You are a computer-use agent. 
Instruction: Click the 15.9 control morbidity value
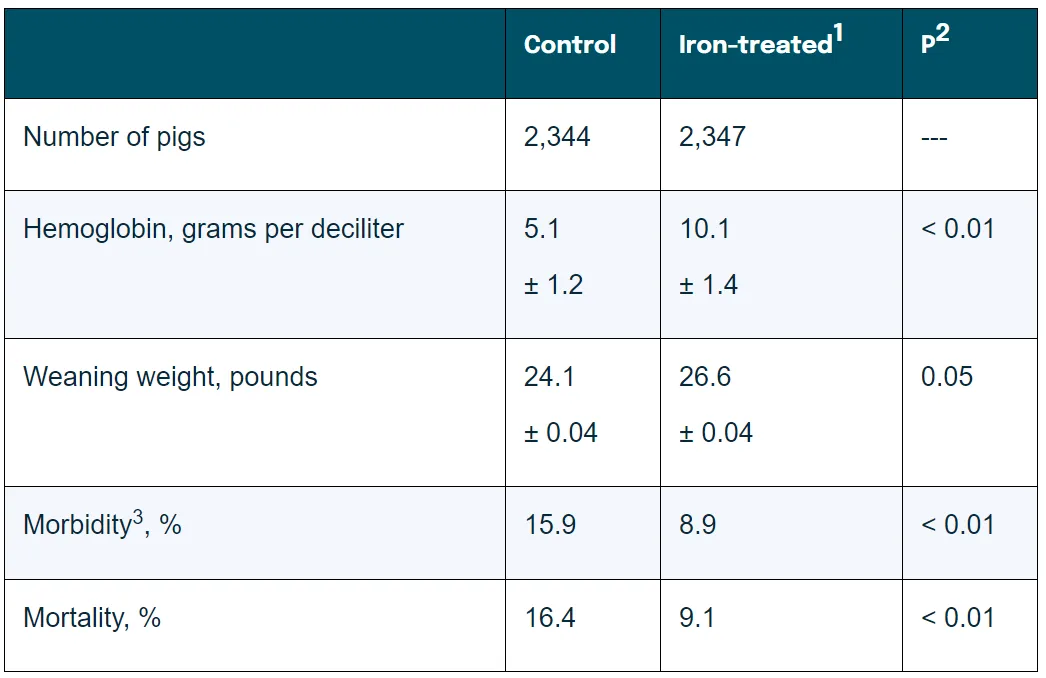(550, 525)
